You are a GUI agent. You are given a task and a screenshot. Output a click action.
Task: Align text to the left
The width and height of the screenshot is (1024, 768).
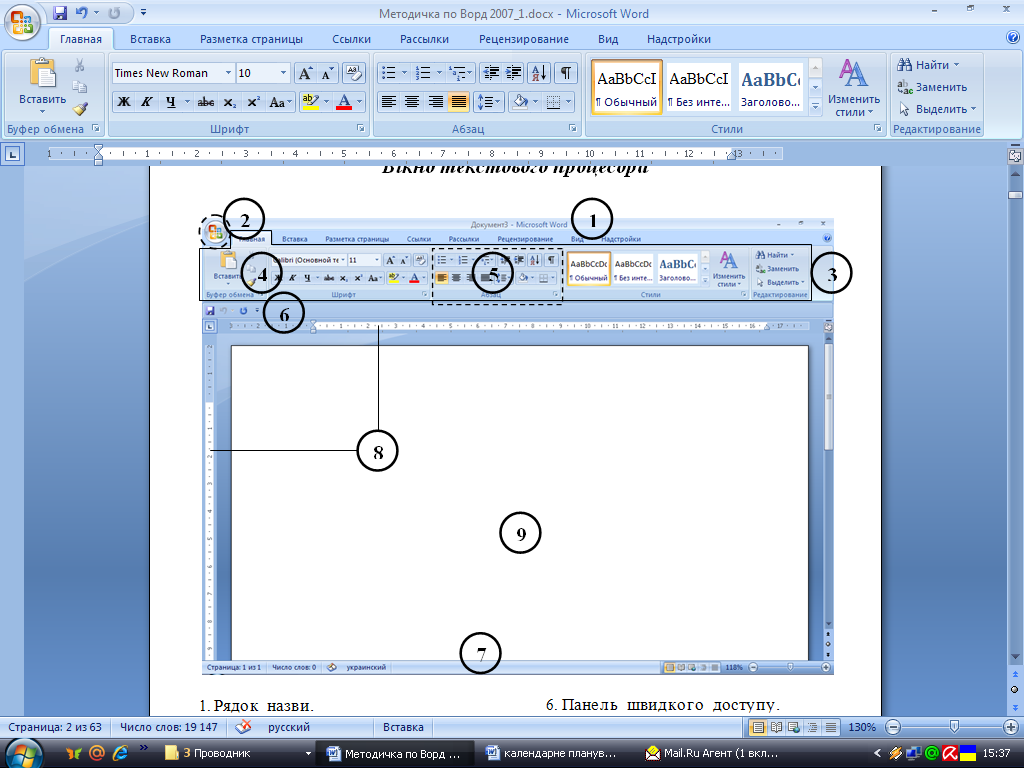click(x=389, y=102)
